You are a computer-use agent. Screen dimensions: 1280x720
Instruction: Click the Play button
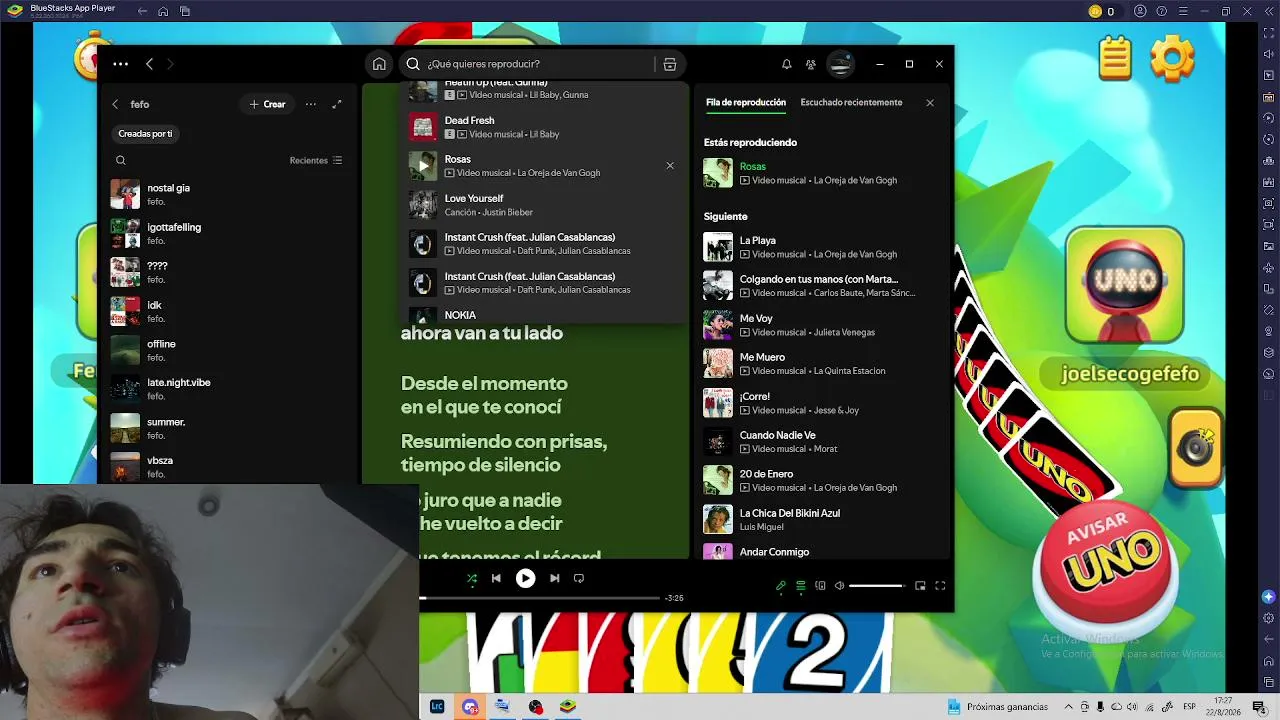pyautogui.click(x=525, y=578)
